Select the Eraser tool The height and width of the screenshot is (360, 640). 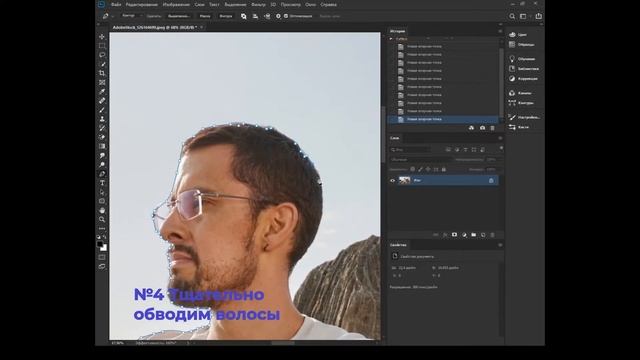pyautogui.click(x=102, y=137)
